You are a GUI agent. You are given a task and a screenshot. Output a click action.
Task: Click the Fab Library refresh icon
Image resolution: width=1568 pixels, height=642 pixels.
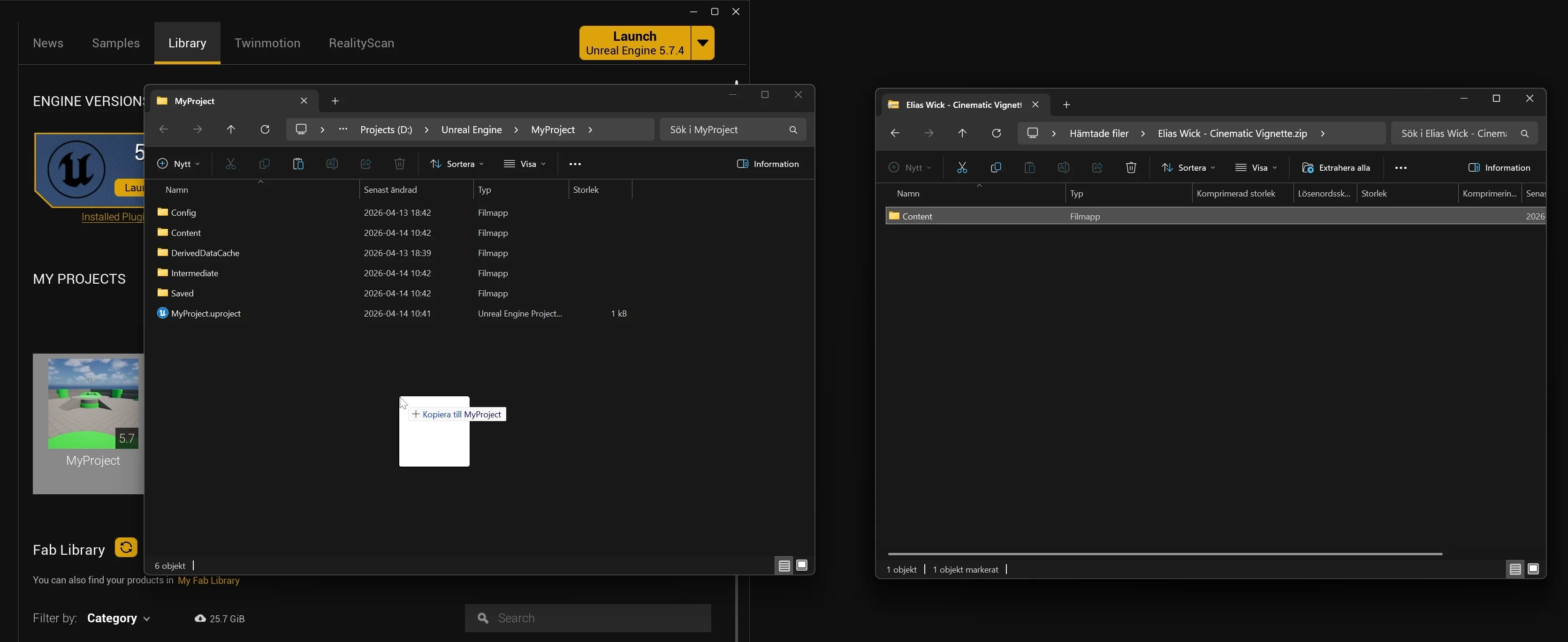pos(126,548)
